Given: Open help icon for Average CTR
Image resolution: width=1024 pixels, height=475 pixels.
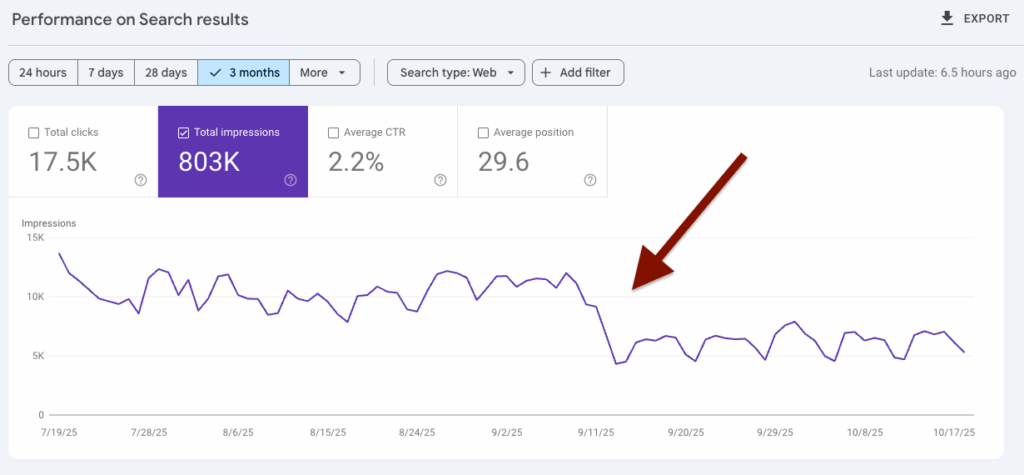Looking at the screenshot, I should click(x=440, y=180).
